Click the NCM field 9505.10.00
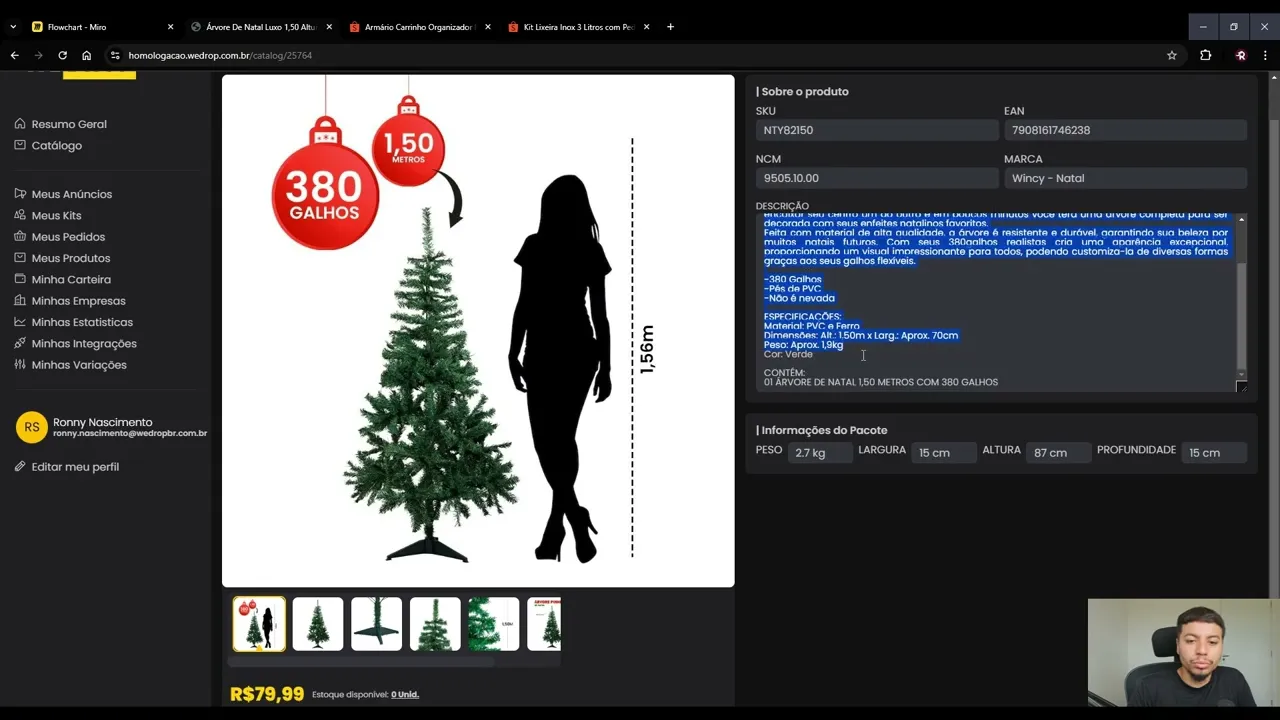The image size is (1280, 720). (x=877, y=178)
